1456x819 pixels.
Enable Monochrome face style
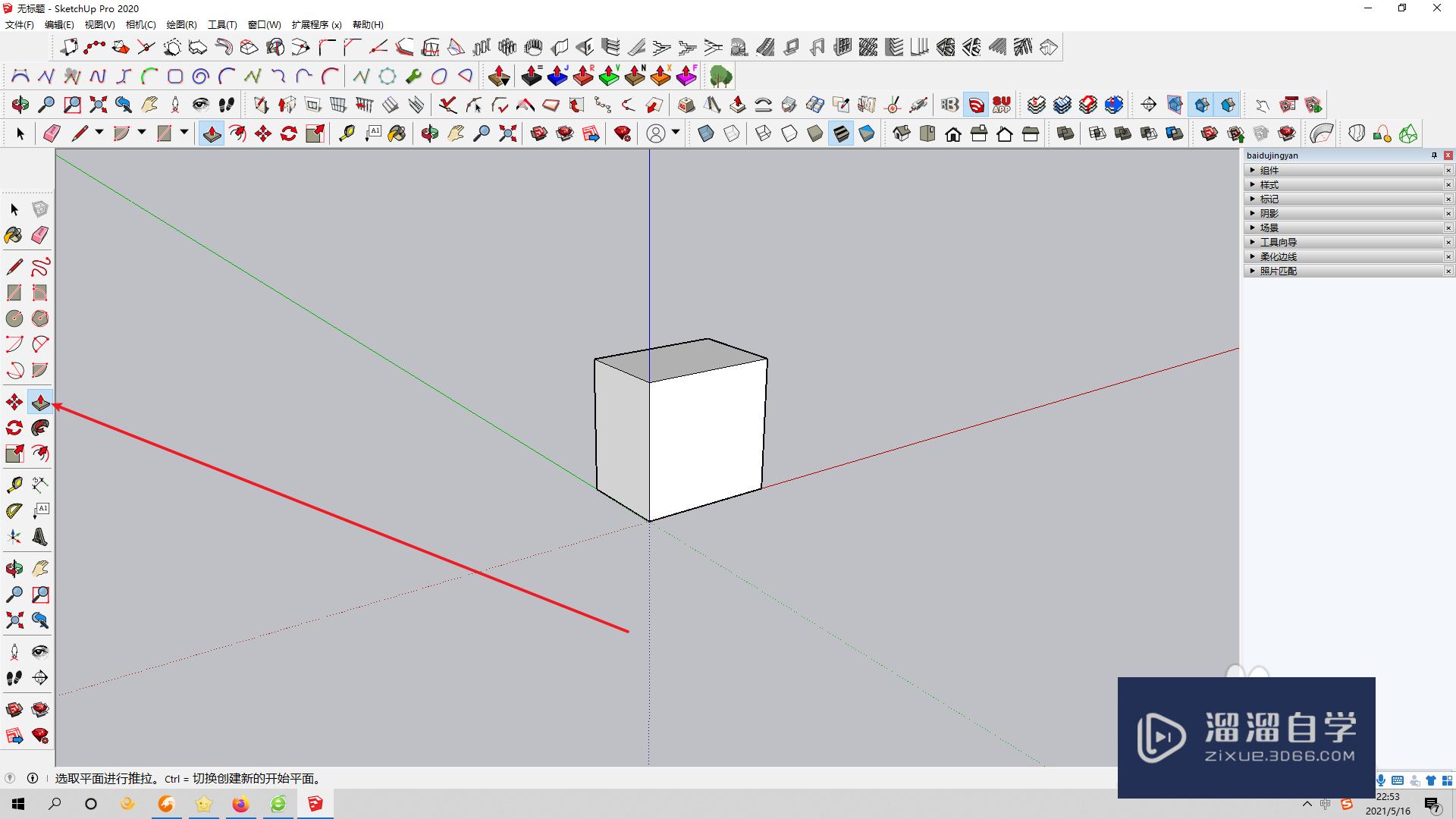[867, 134]
